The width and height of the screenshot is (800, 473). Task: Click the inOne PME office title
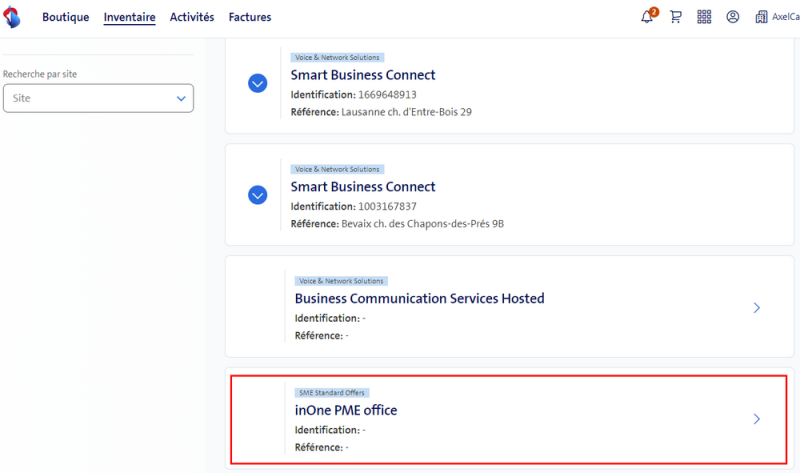click(x=345, y=410)
